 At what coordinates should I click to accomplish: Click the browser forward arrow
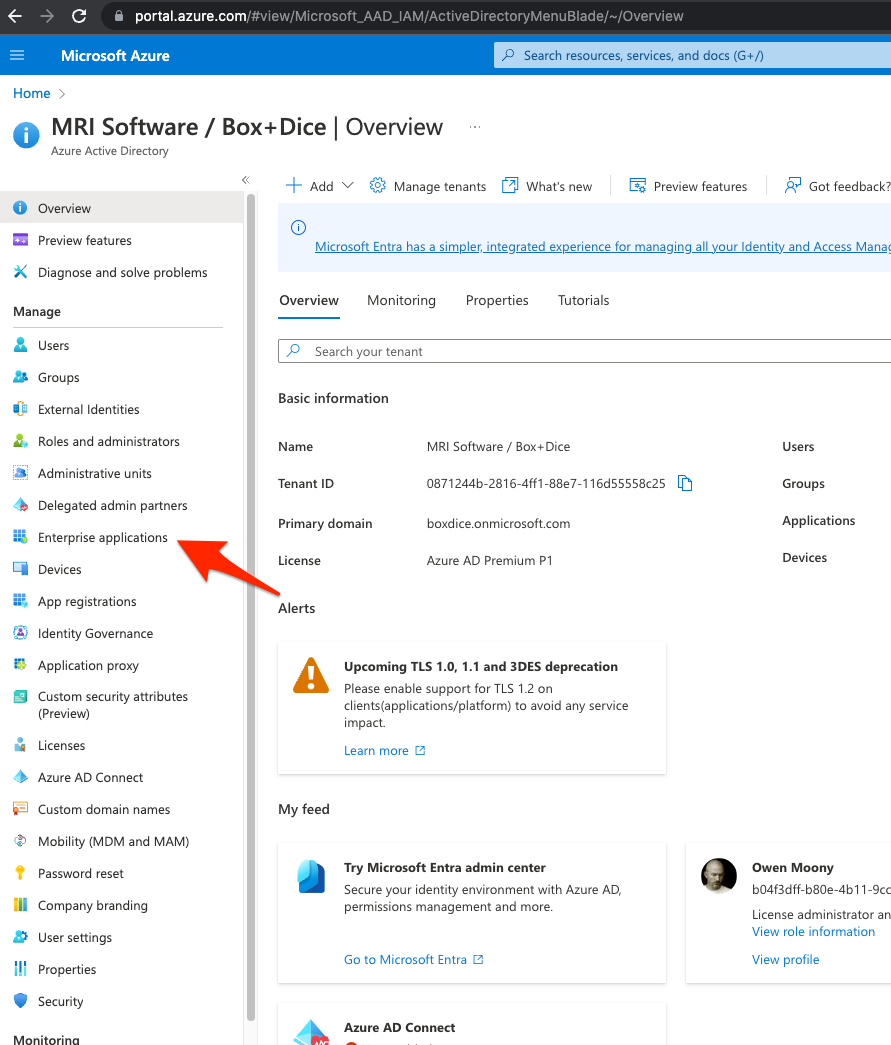click(47, 16)
